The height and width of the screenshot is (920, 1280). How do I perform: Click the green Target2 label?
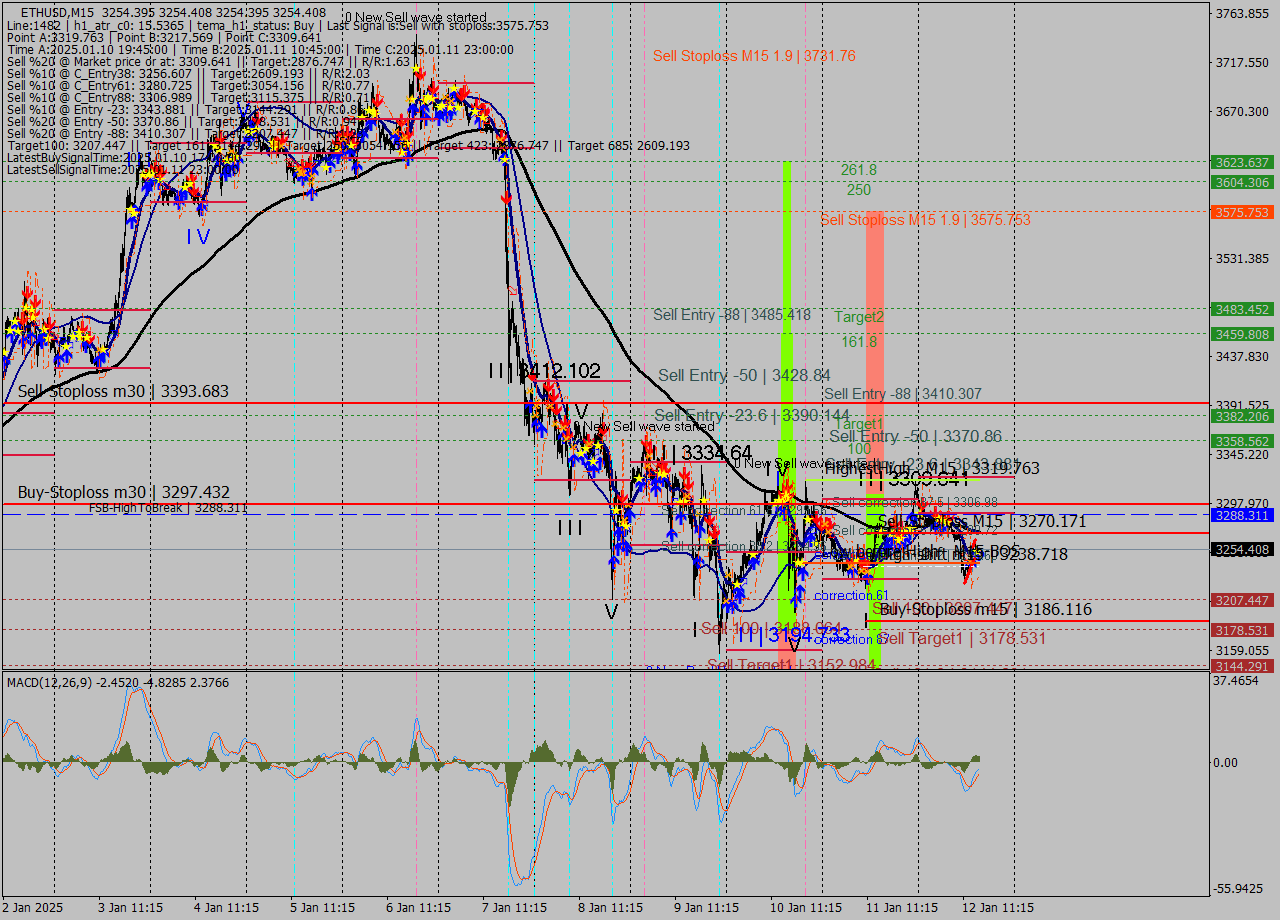[x=860, y=316]
